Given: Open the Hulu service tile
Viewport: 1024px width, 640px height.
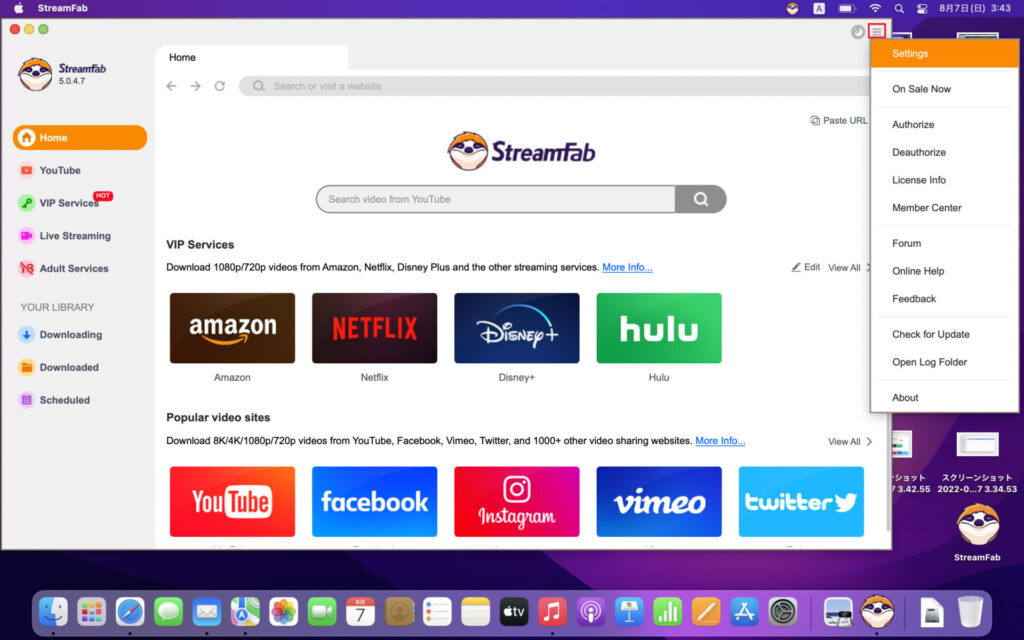Looking at the screenshot, I should point(659,328).
